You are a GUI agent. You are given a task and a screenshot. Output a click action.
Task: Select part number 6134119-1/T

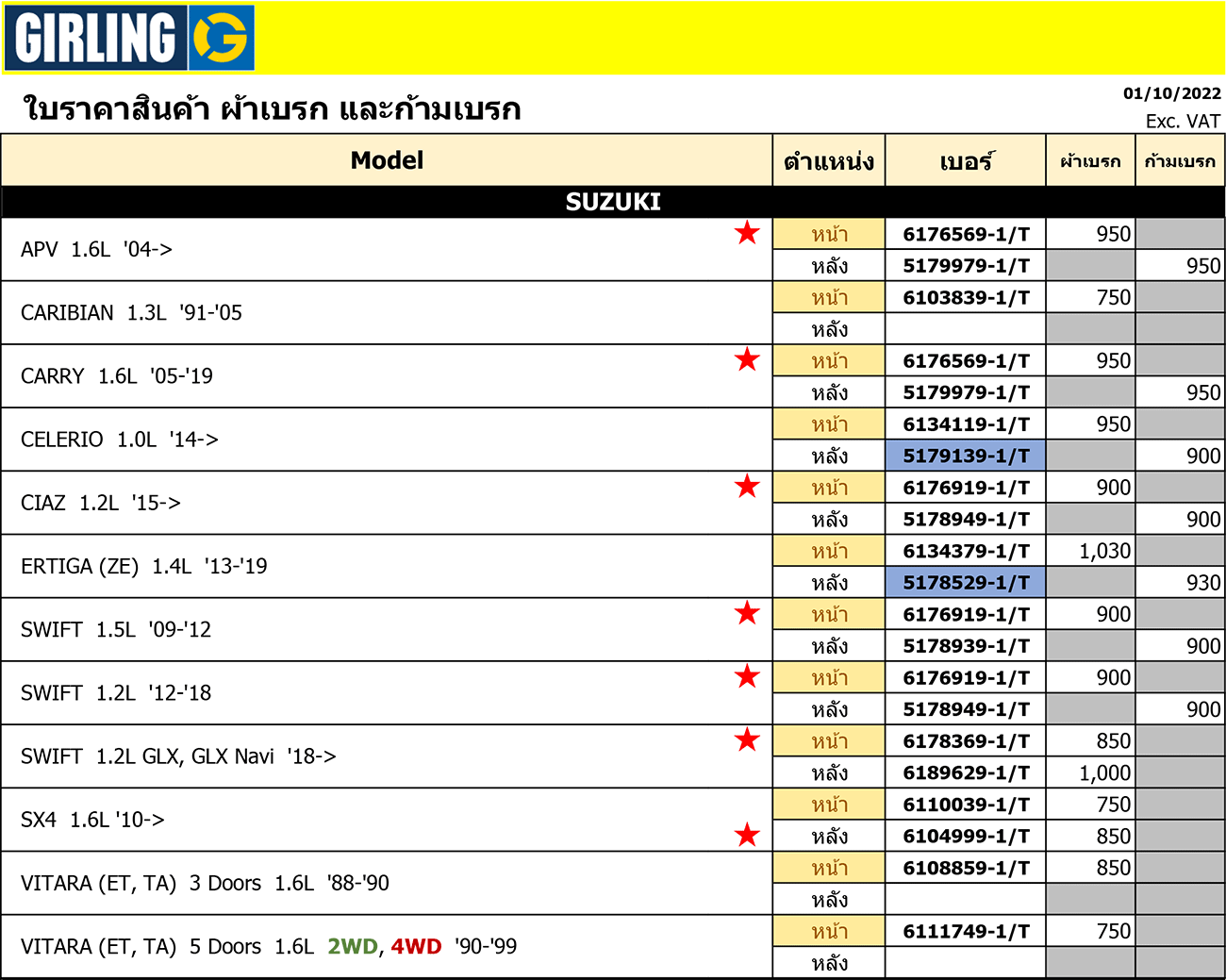pos(966,424)
